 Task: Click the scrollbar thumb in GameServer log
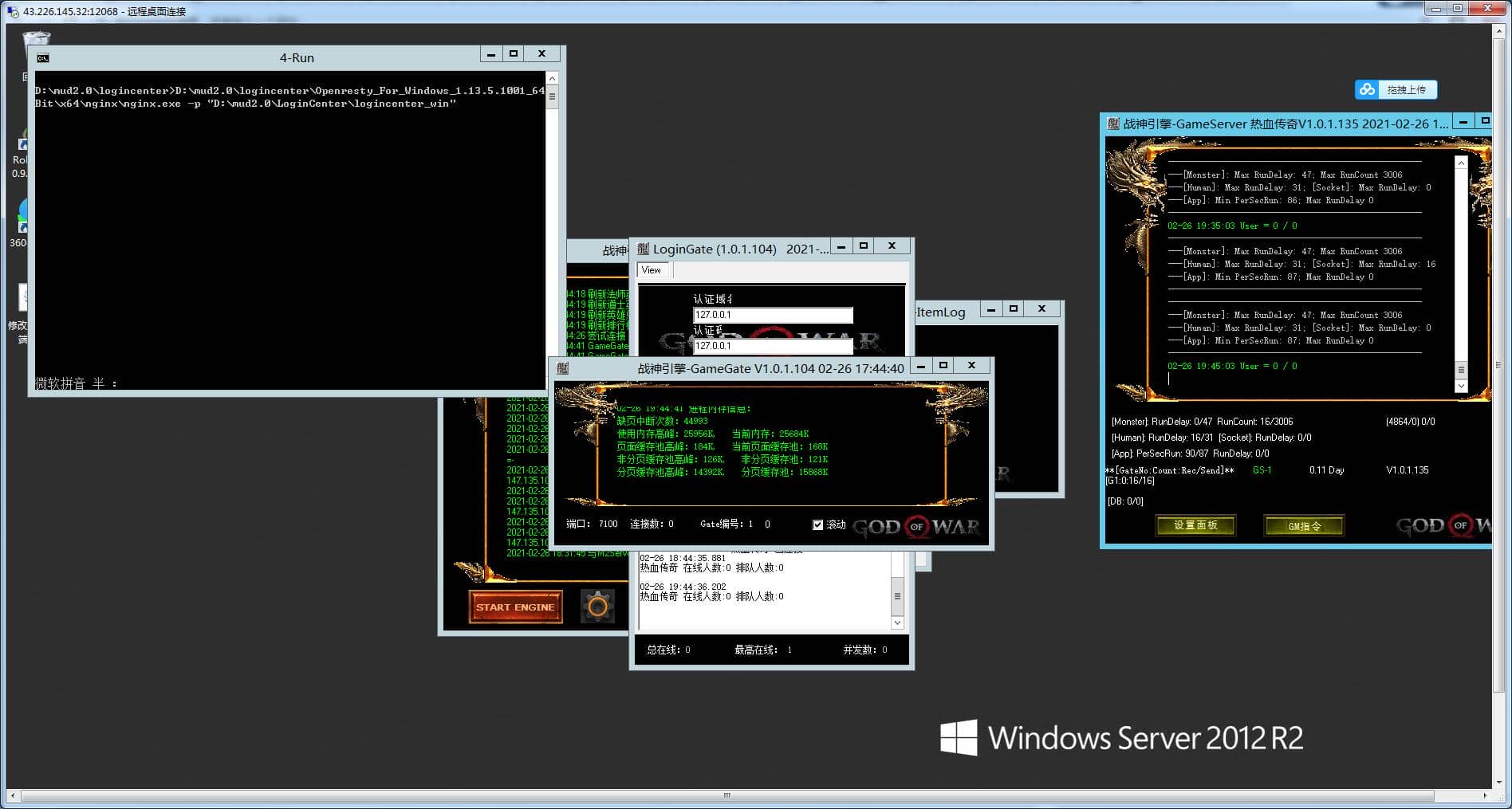1461,370
